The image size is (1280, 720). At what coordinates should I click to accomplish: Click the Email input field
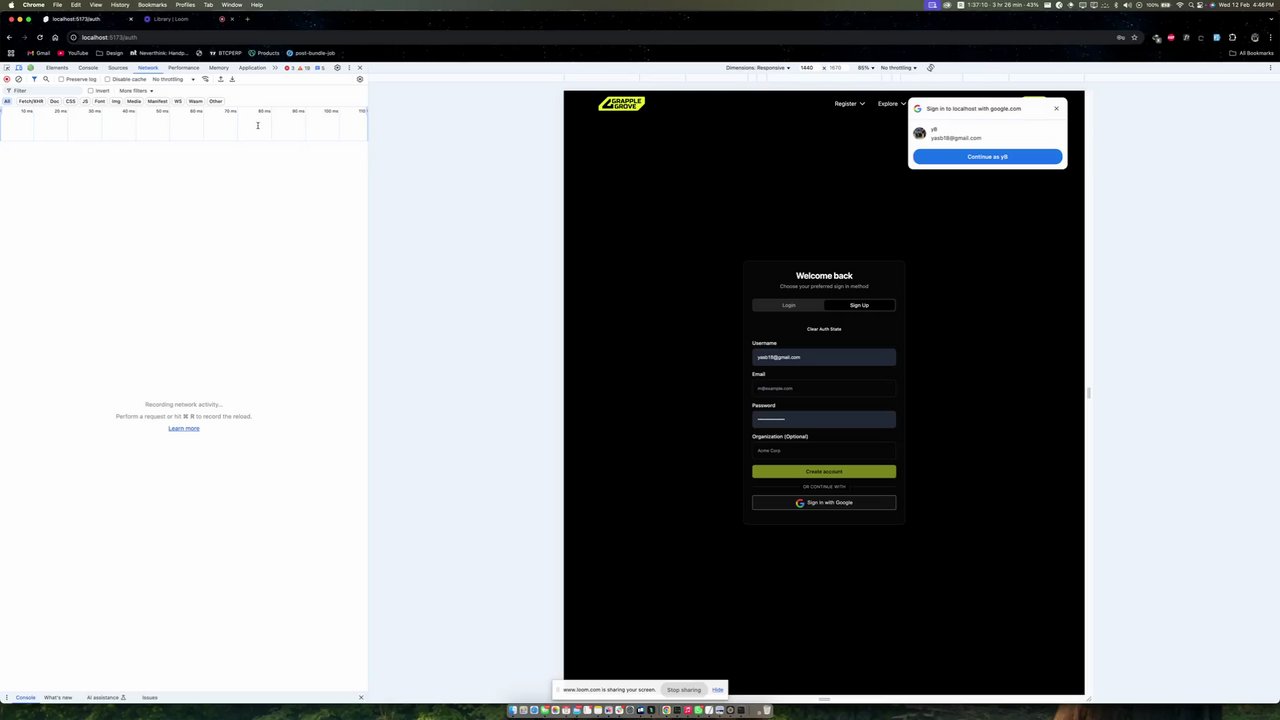tap(824, 388)
